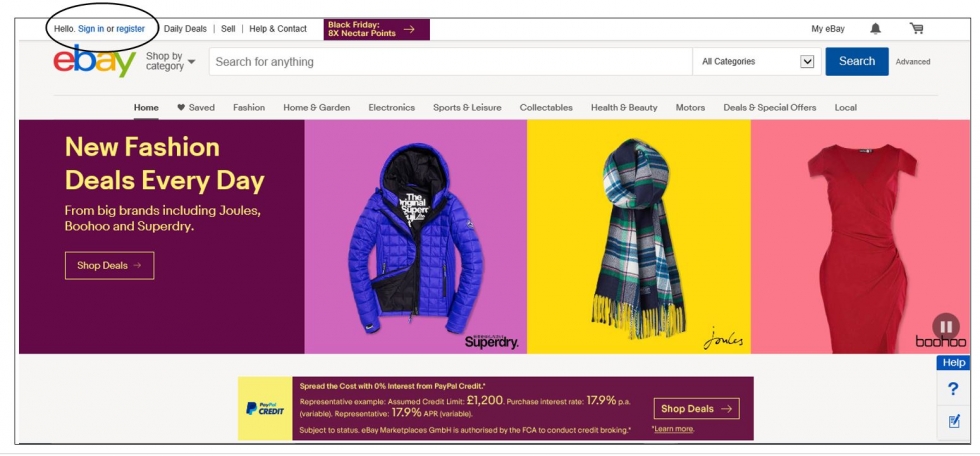Screen dimensions: 980x456
Task: Switch to the Fashion tab
Action: 249,107
